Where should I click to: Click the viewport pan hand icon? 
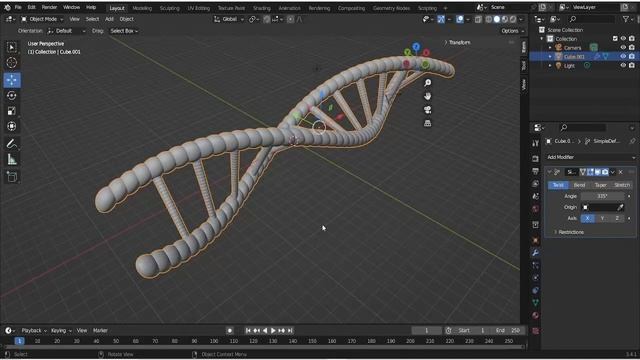click(427, 96)
